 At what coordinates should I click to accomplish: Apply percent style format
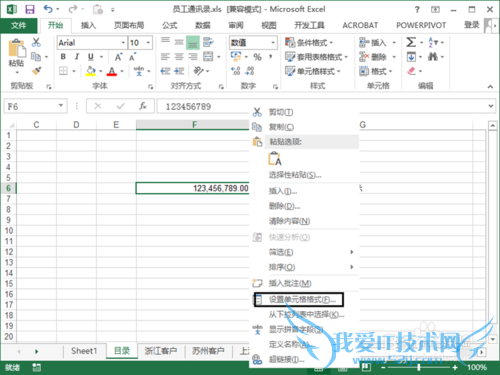pos(257,57)
